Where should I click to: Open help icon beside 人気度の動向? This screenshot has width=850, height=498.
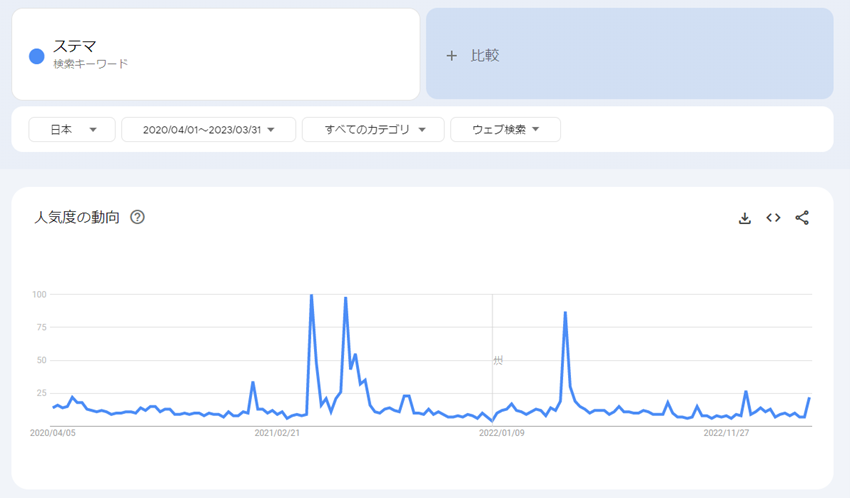(138, 217)
